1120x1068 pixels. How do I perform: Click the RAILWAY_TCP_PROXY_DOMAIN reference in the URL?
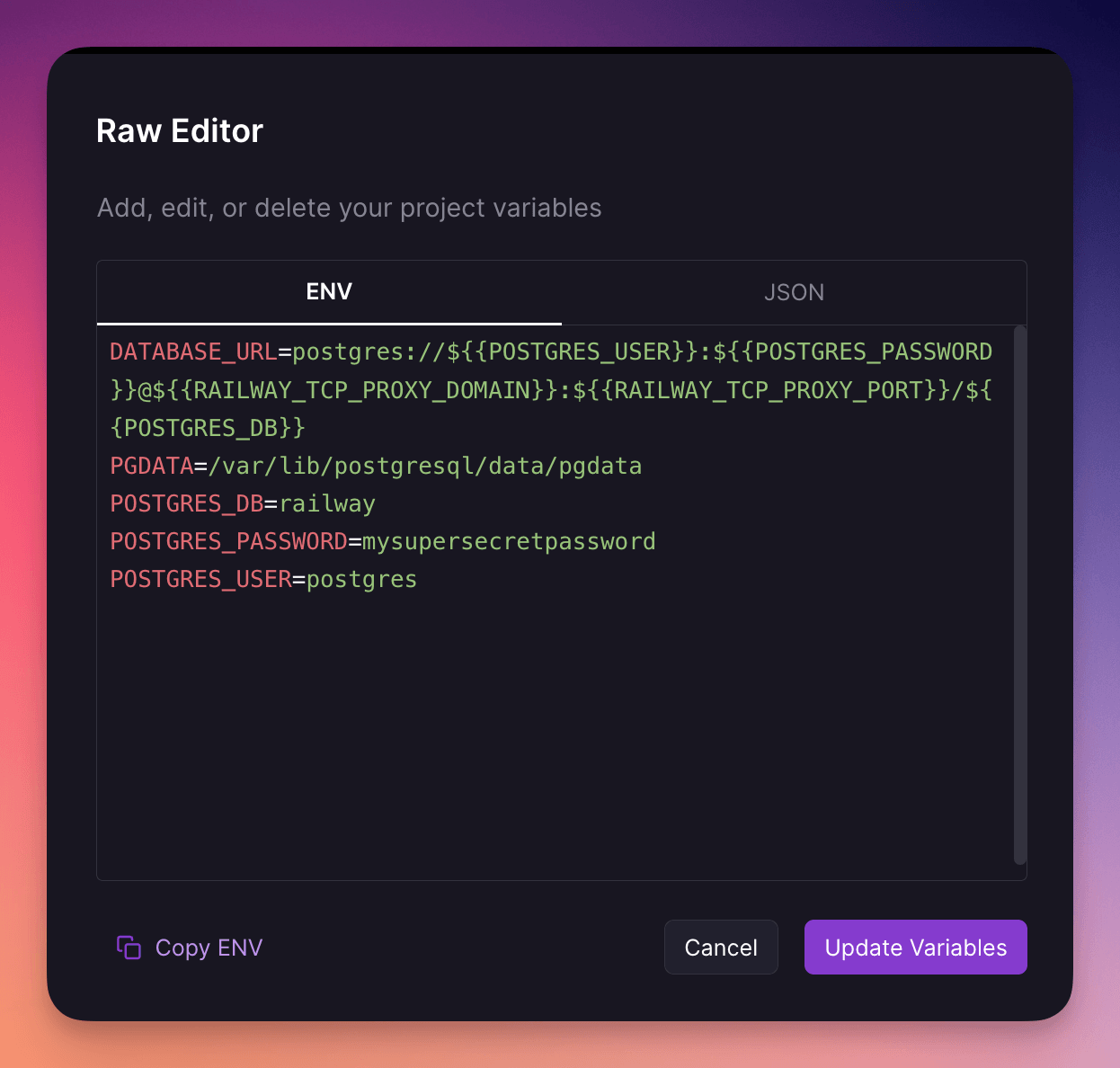pos(361,390)
